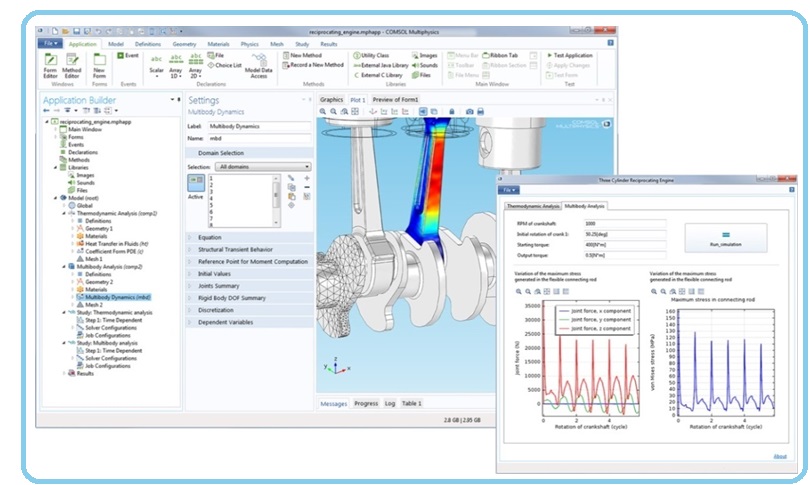This screenshot has width=810, height=485.
Task: Click the lock icon in graphics toolbar
Action: point(451,112)
